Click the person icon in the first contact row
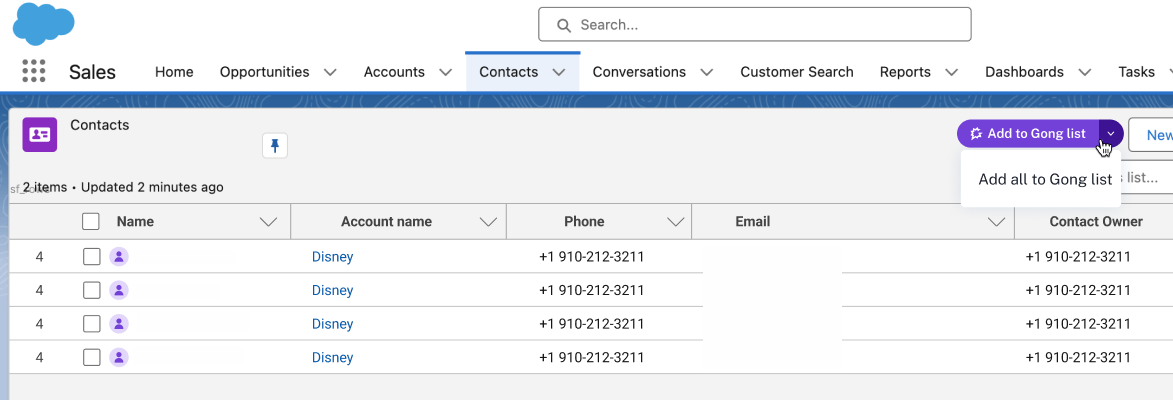This screenshot has height=400, width=1173. (119, 256)
